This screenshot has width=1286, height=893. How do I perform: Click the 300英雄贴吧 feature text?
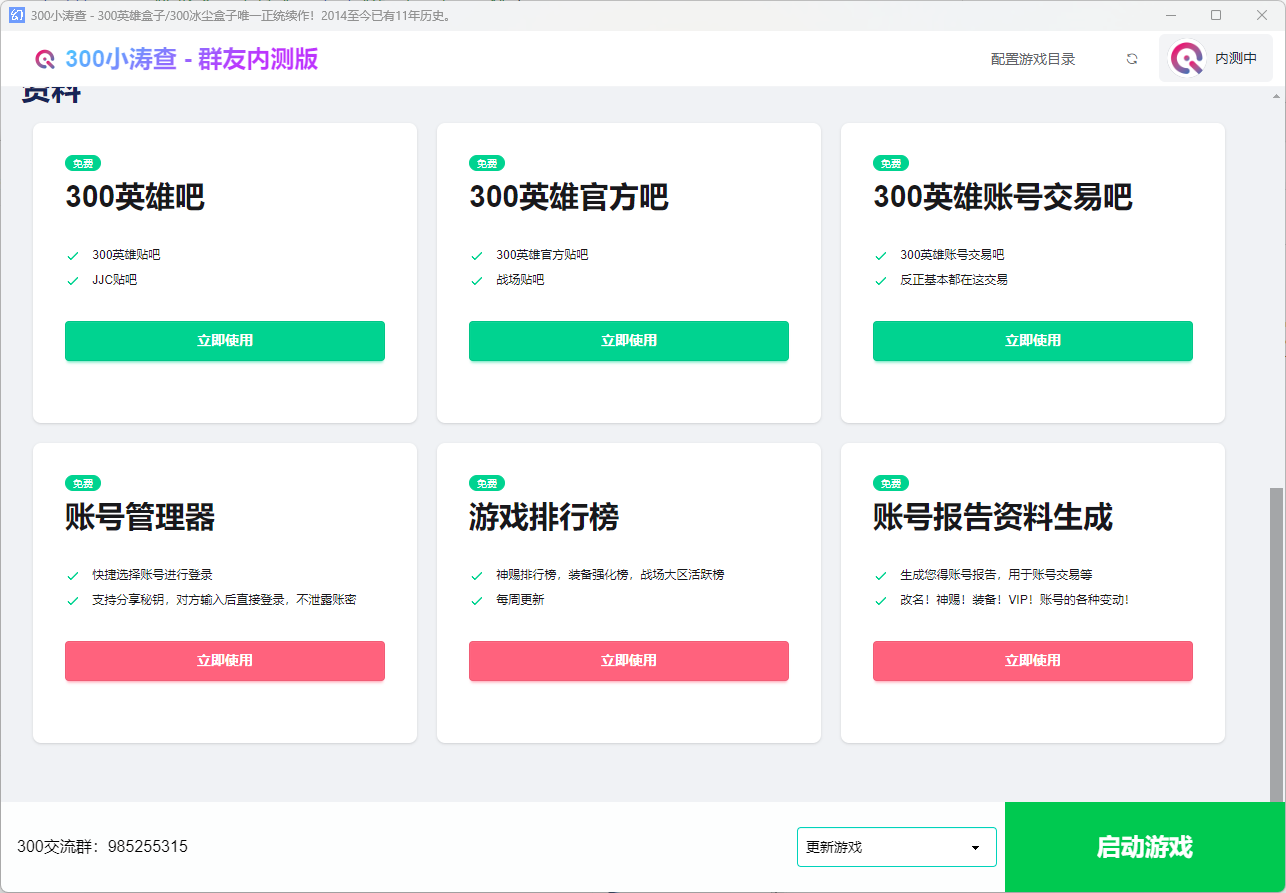coord(126,255)
